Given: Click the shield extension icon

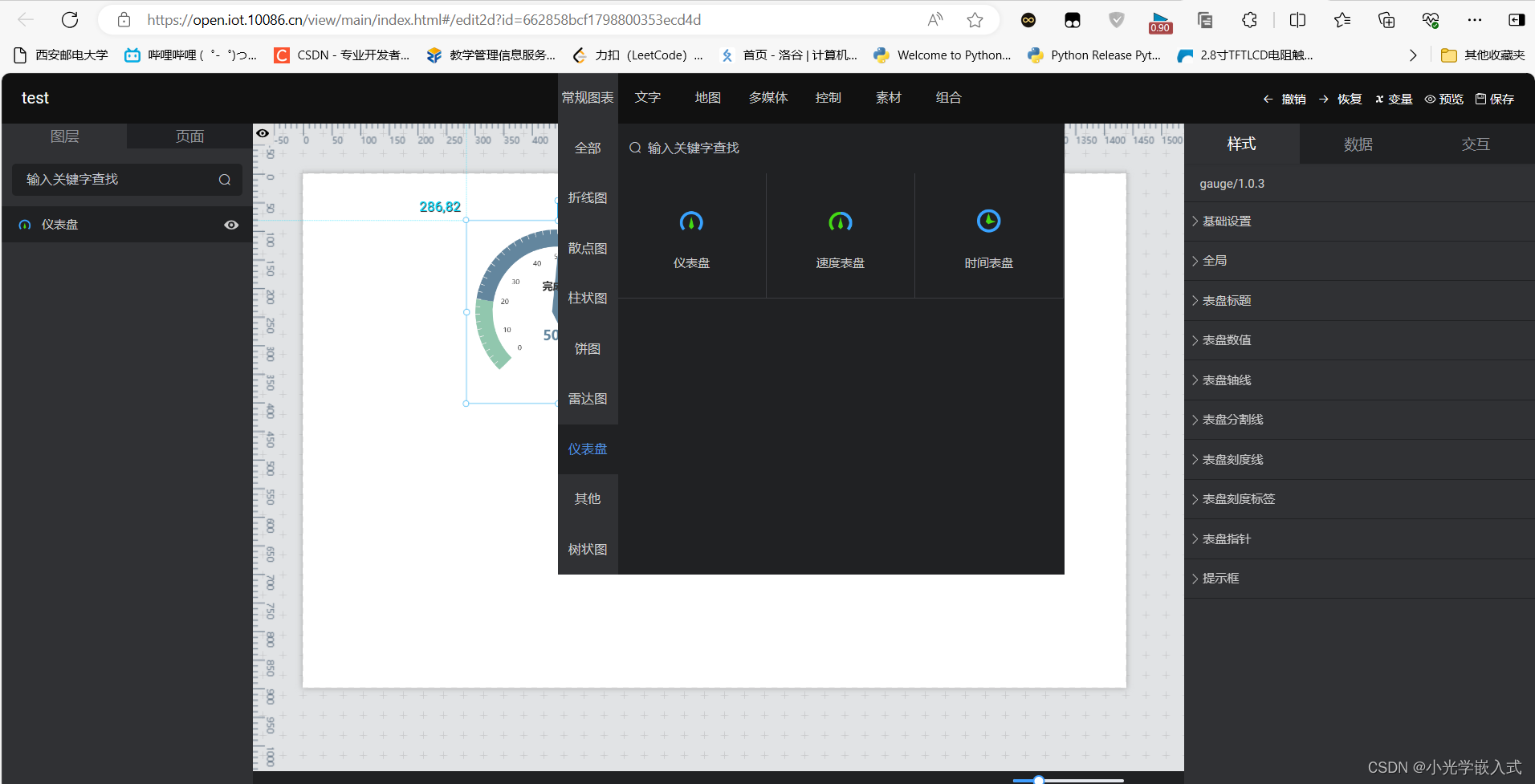Looking at the screenshot, I should coord(1117,20).
